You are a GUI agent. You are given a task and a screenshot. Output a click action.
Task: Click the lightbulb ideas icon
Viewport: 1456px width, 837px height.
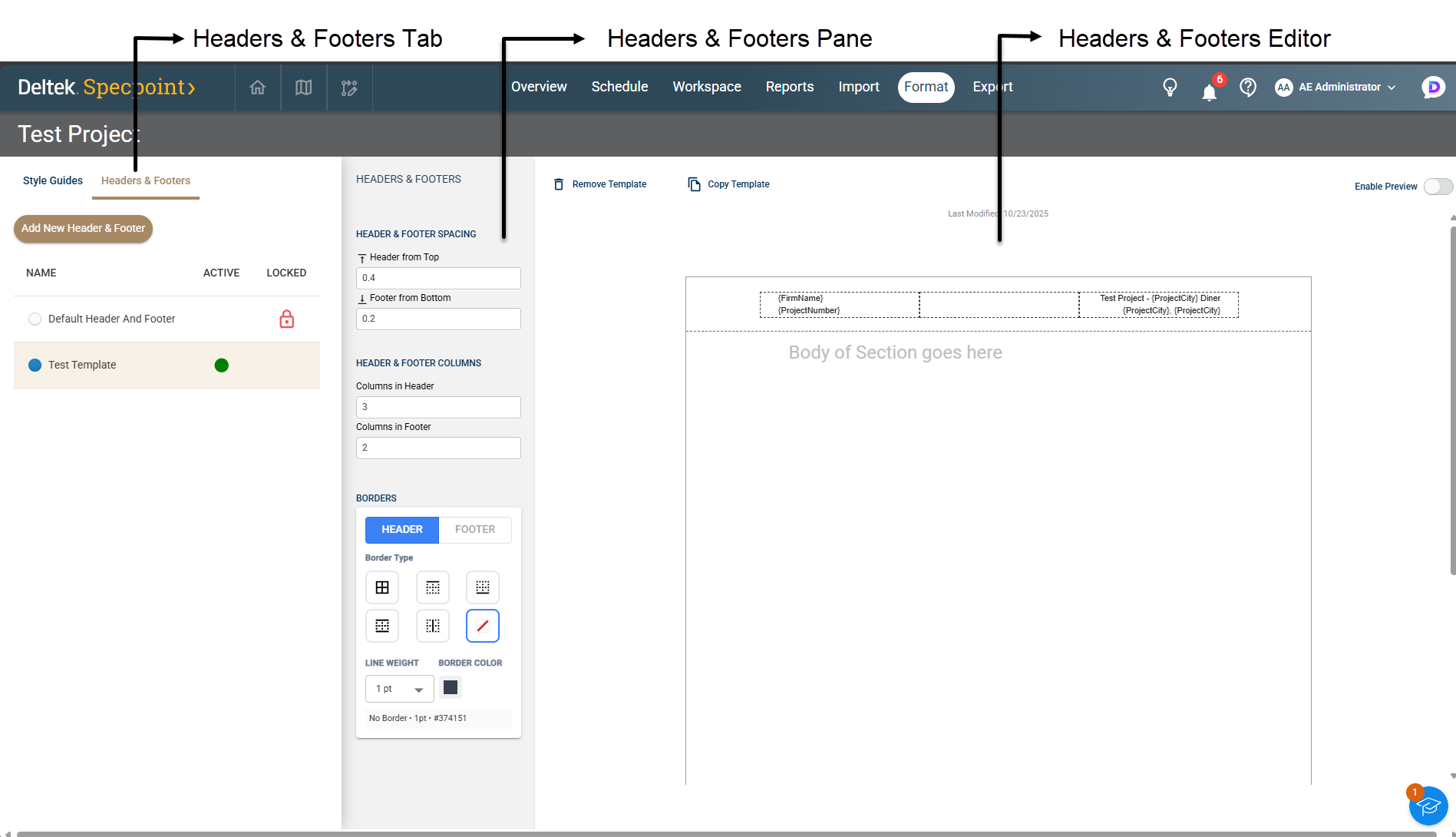pos(1170,88)
